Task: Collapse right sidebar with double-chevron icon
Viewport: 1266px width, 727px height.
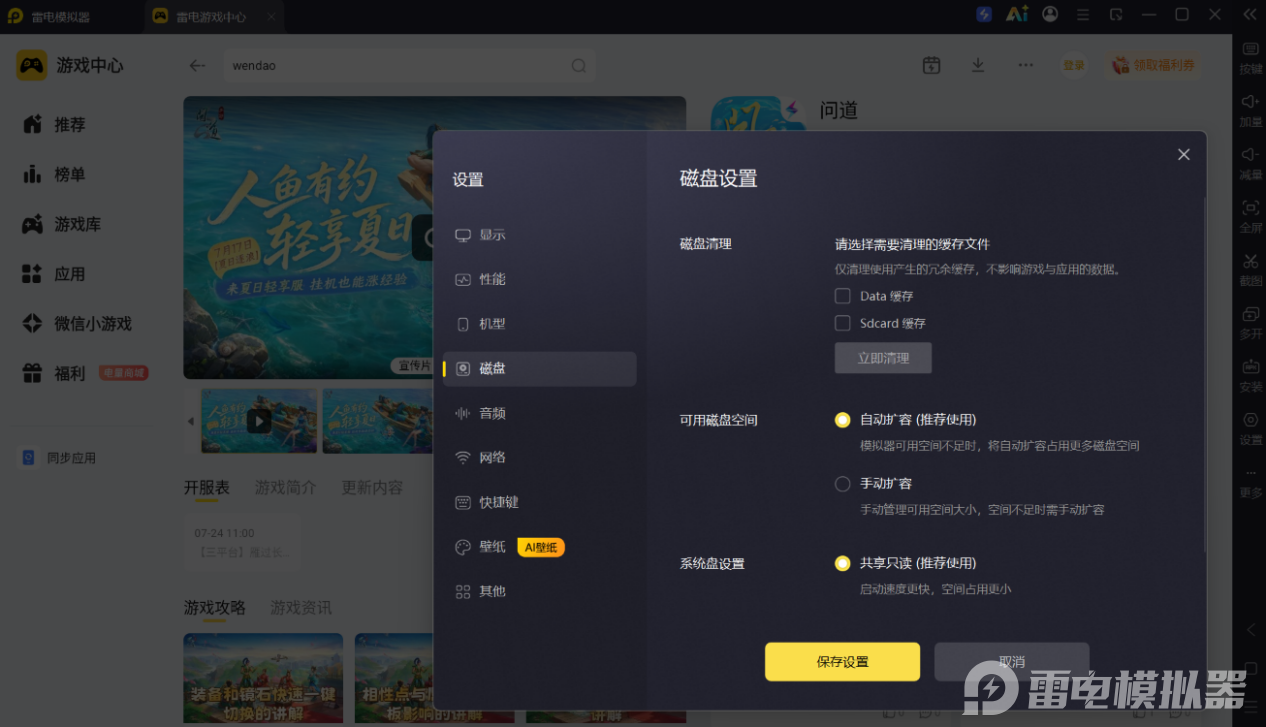Action: [x=1249, y=14]
